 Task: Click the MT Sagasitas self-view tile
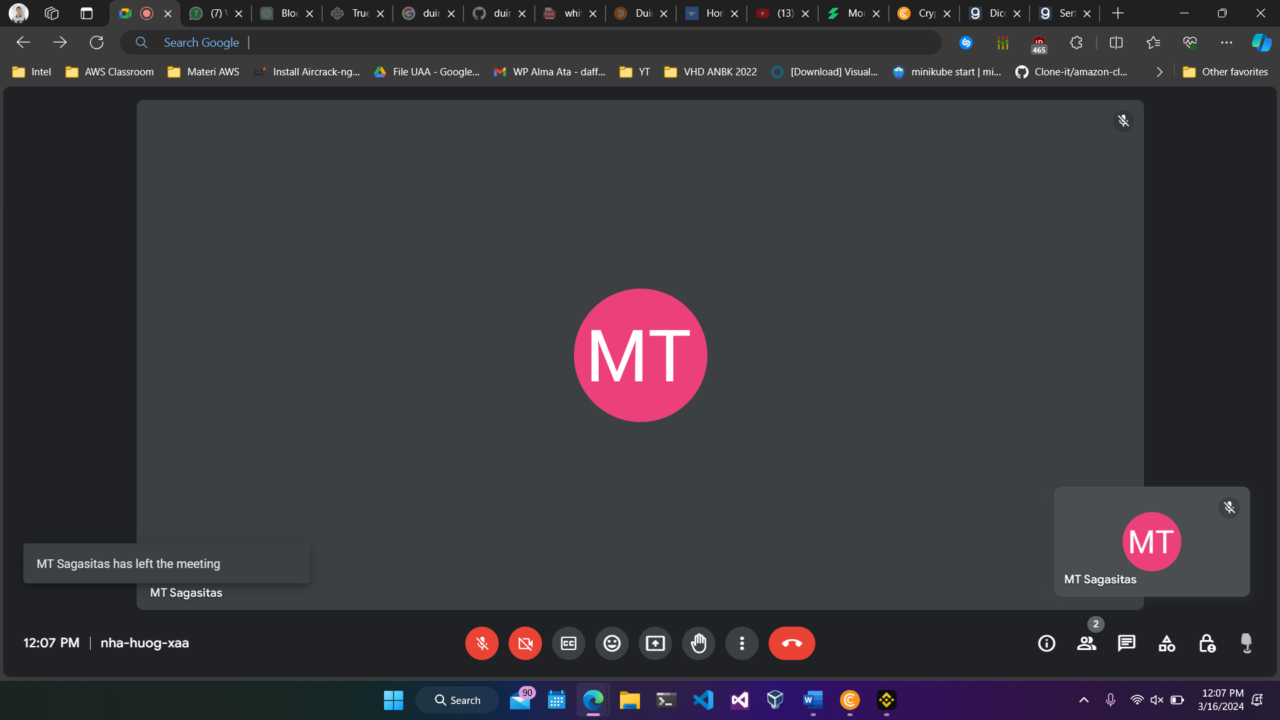pos(1151,541)
